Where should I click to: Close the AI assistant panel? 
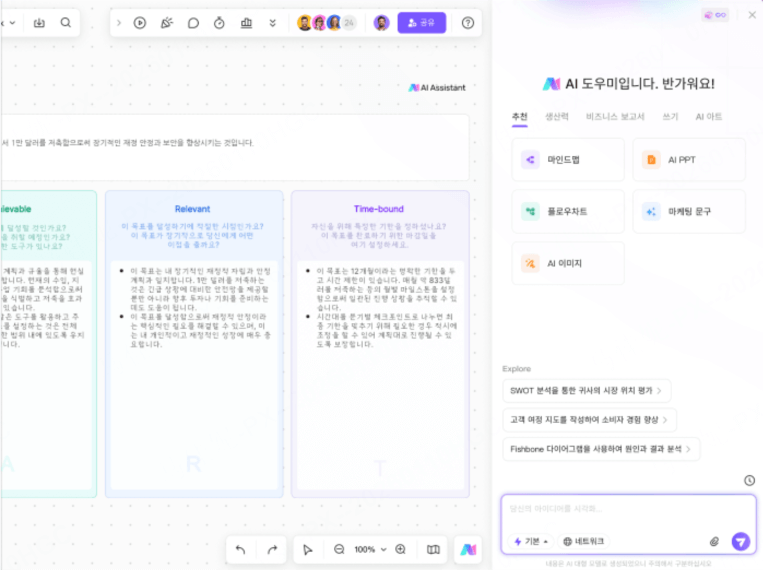(752, 15)
